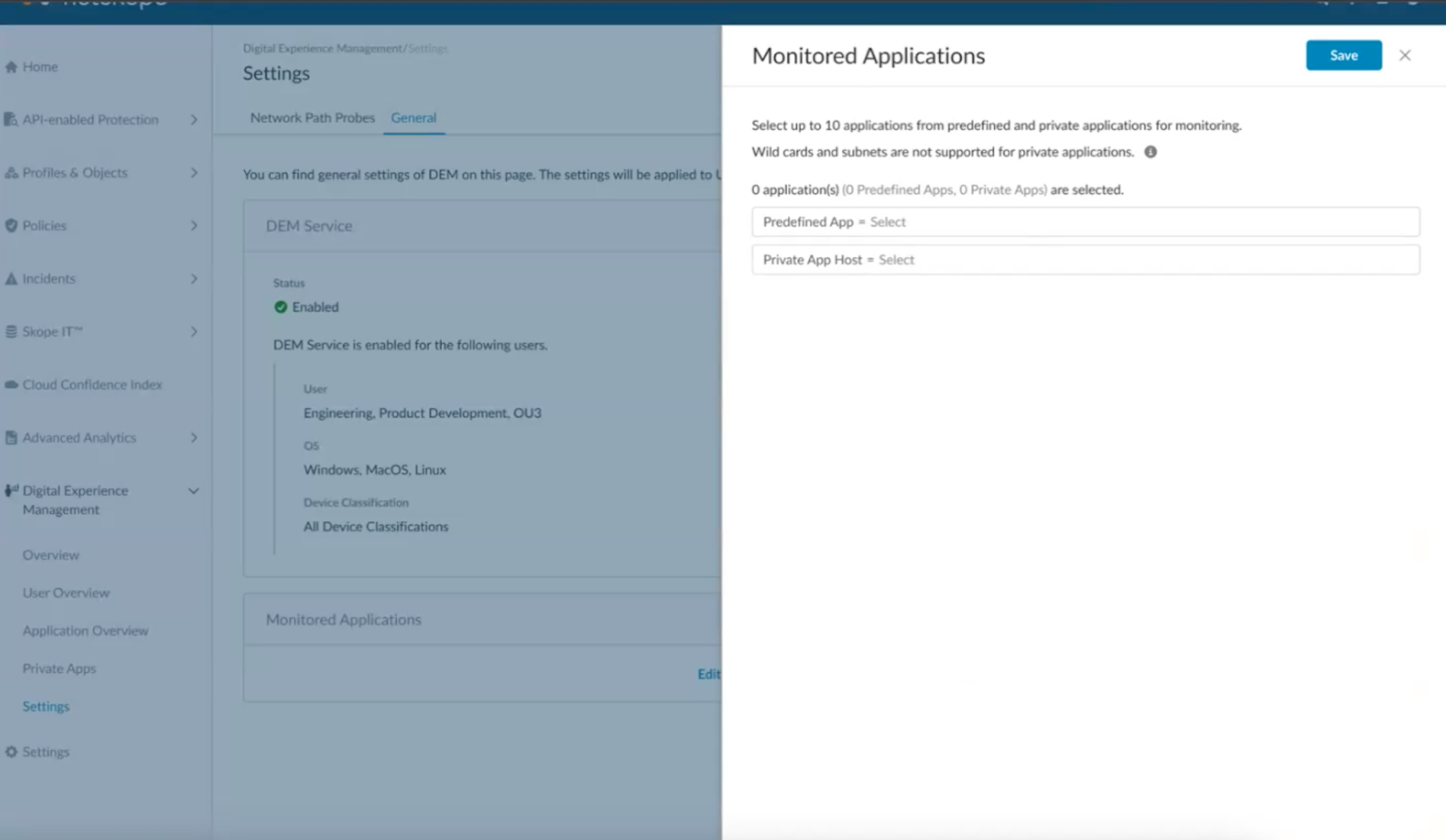The width and height of the screenshot is (1446, 840).
Task: Select the General tab
Action: (414, 117)
